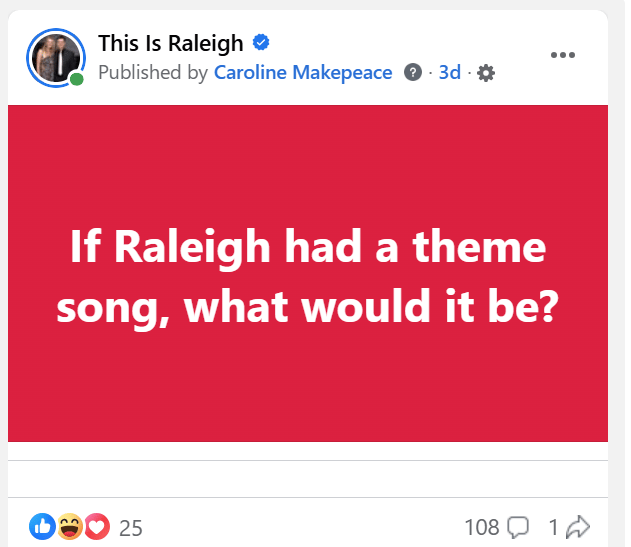
Task: Click the post audience gear icon
Action: tap(486, 73)
